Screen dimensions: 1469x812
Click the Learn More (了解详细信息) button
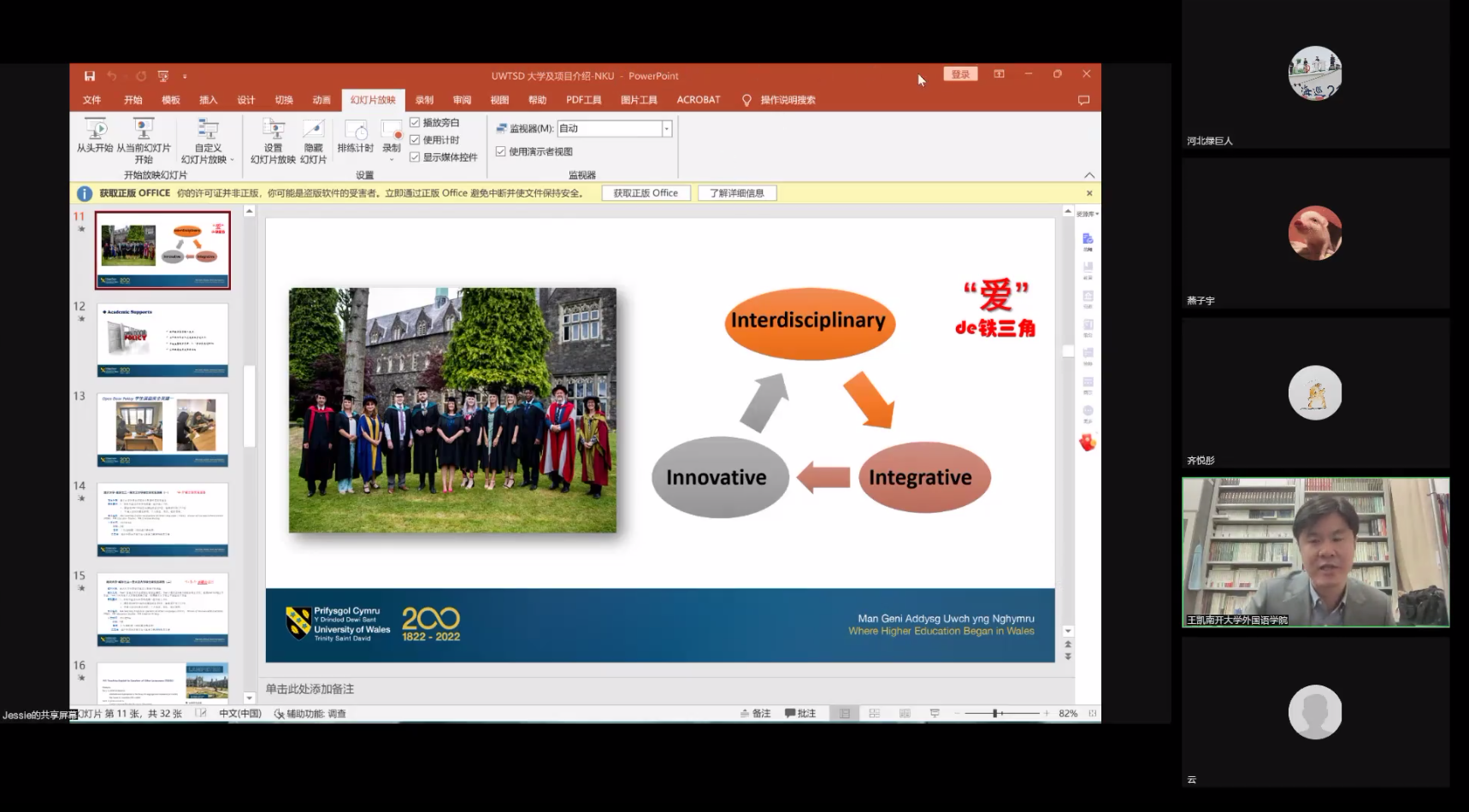(x=737, y=193)
